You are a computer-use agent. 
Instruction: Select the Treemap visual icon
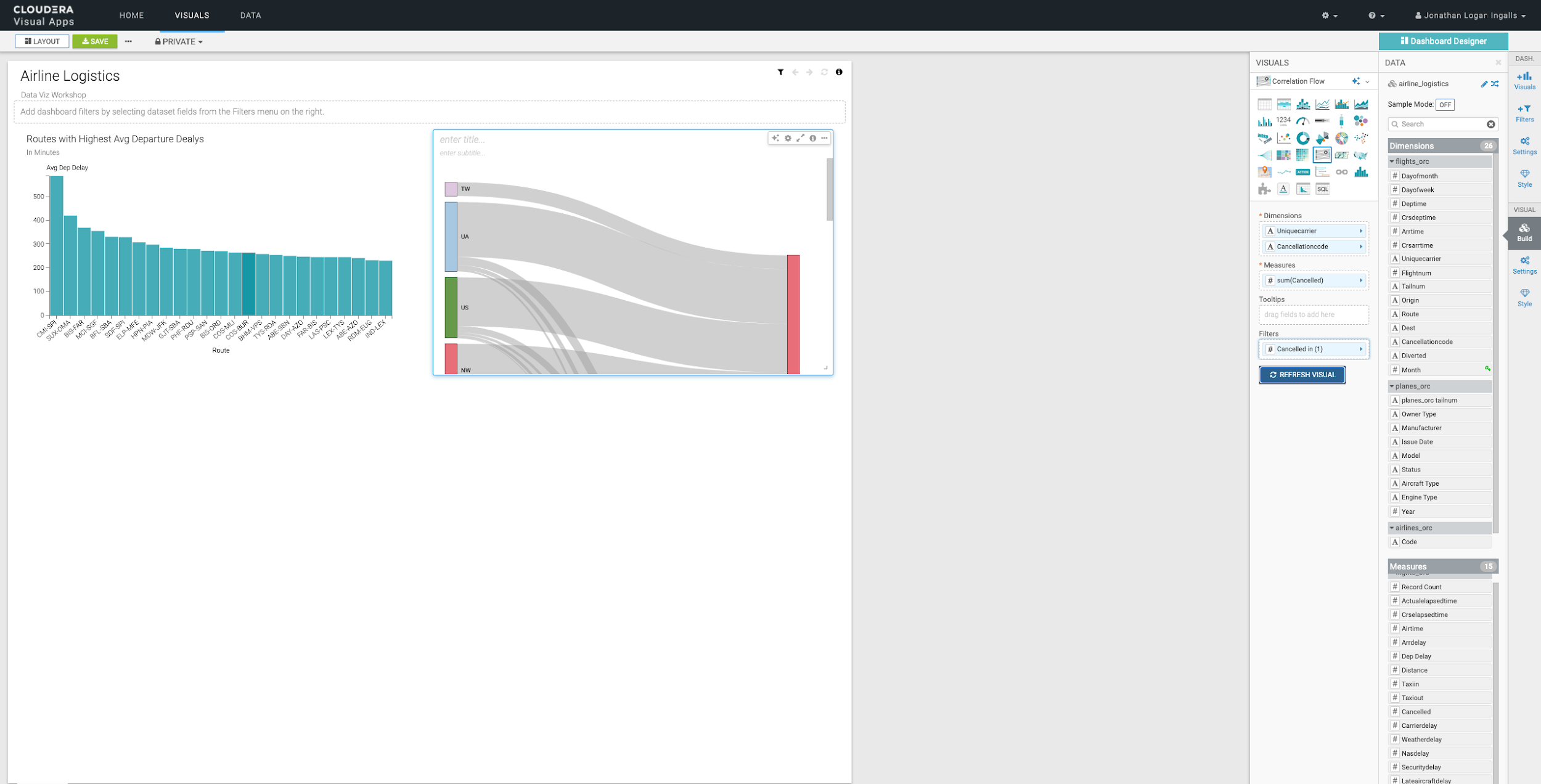coord(1283,155)
